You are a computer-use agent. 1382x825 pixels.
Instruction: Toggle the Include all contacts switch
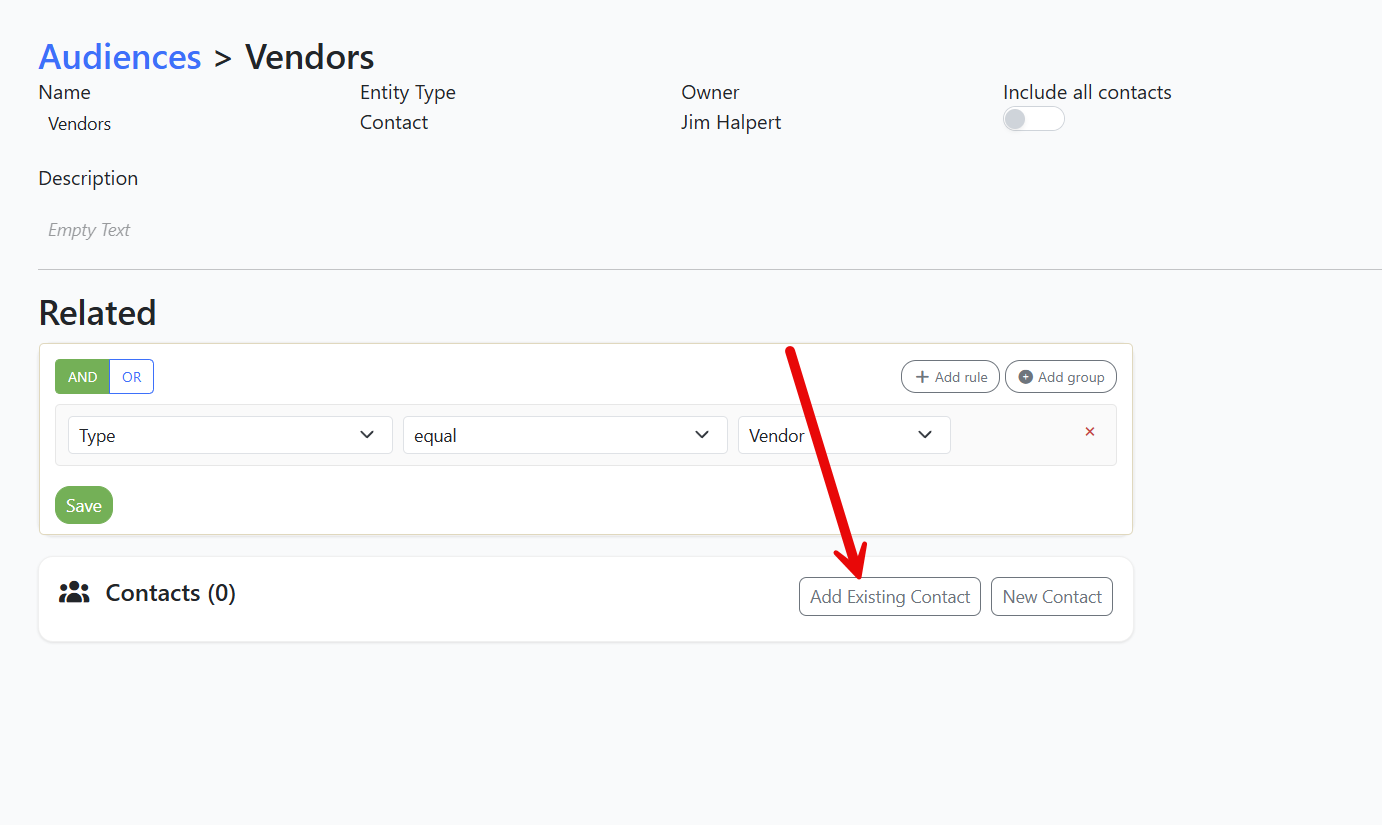pos(1034,119)
